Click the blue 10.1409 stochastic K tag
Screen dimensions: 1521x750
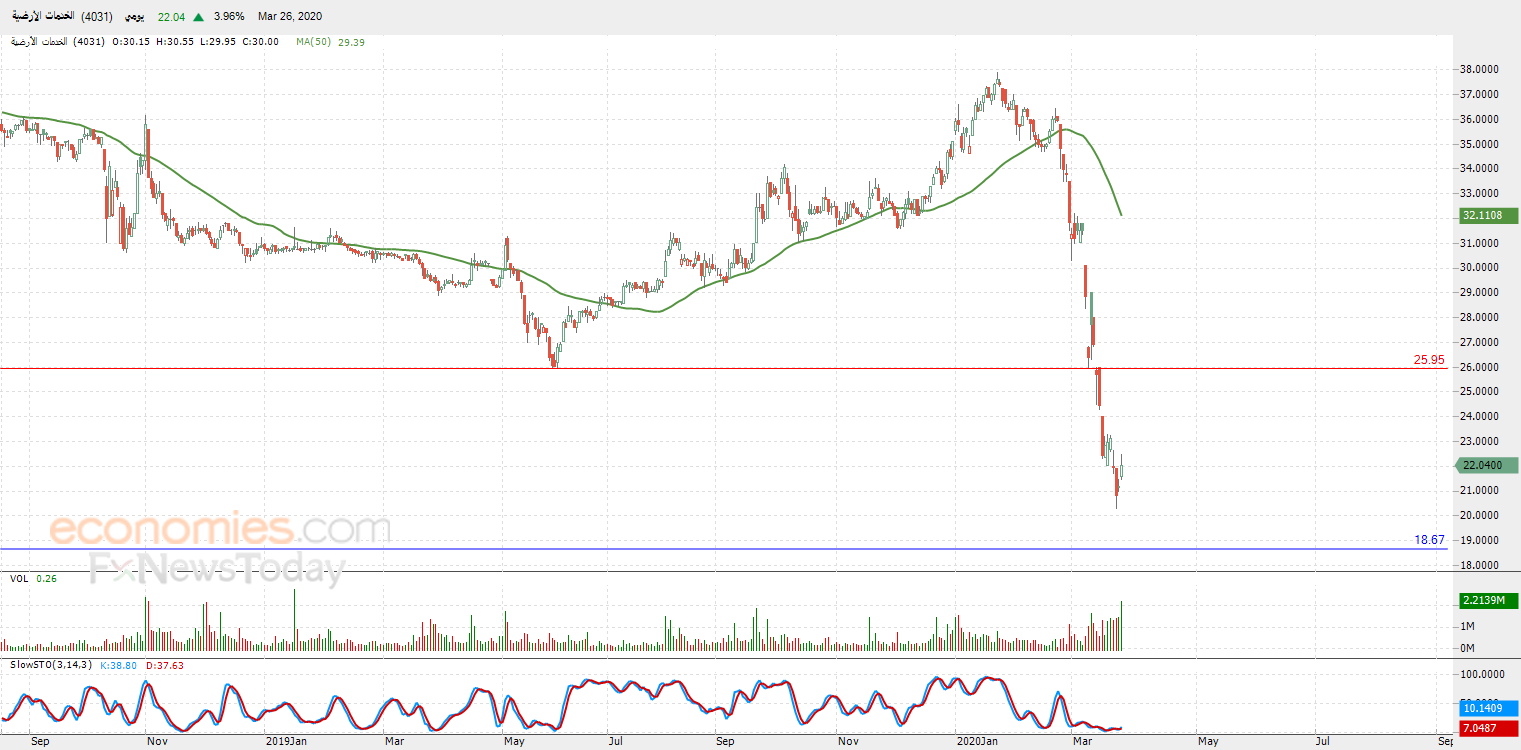click(x=1489, y=709)
